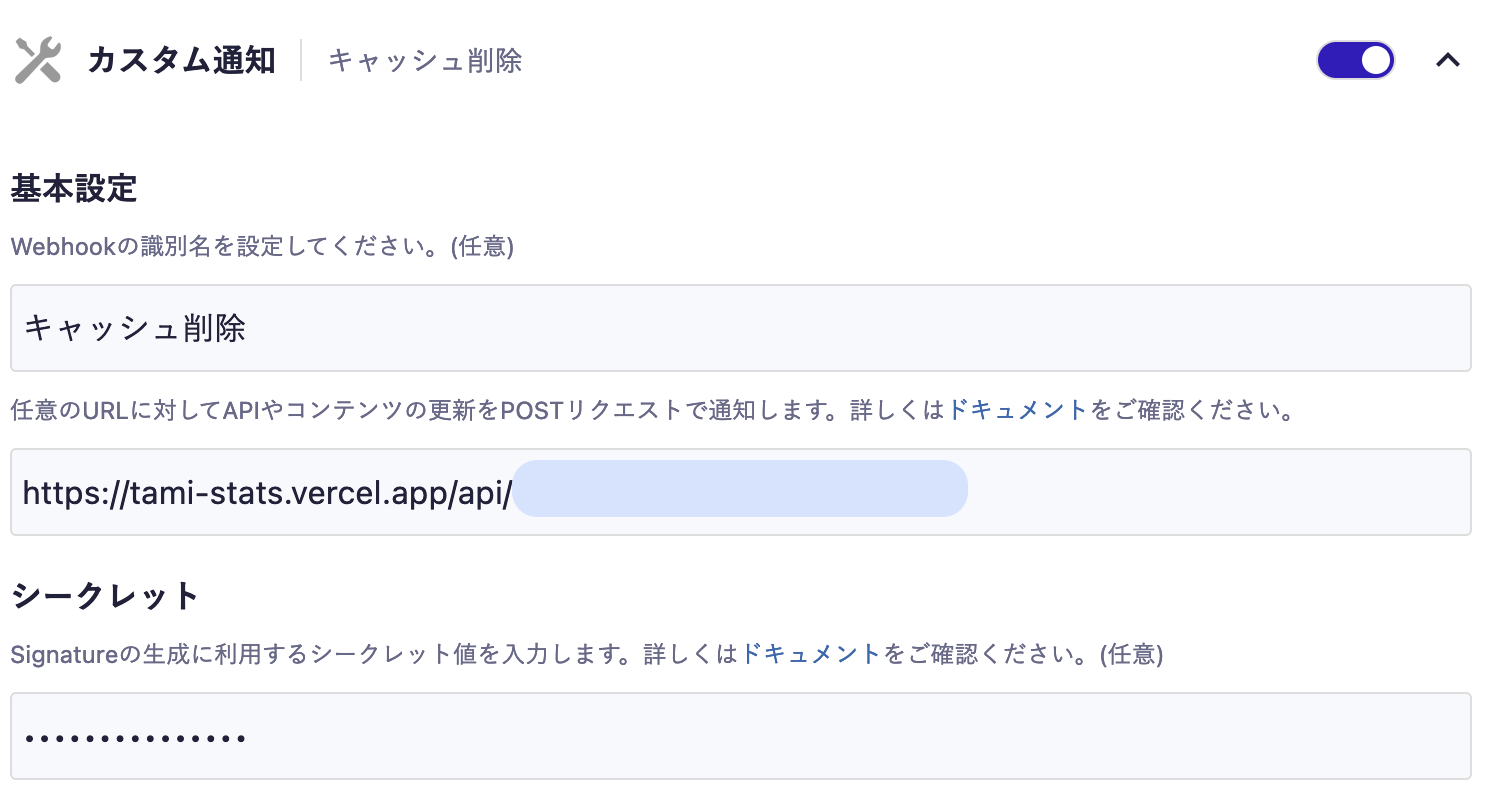Click the シークレット section heading
The image size is (1504, 796).
105,596
